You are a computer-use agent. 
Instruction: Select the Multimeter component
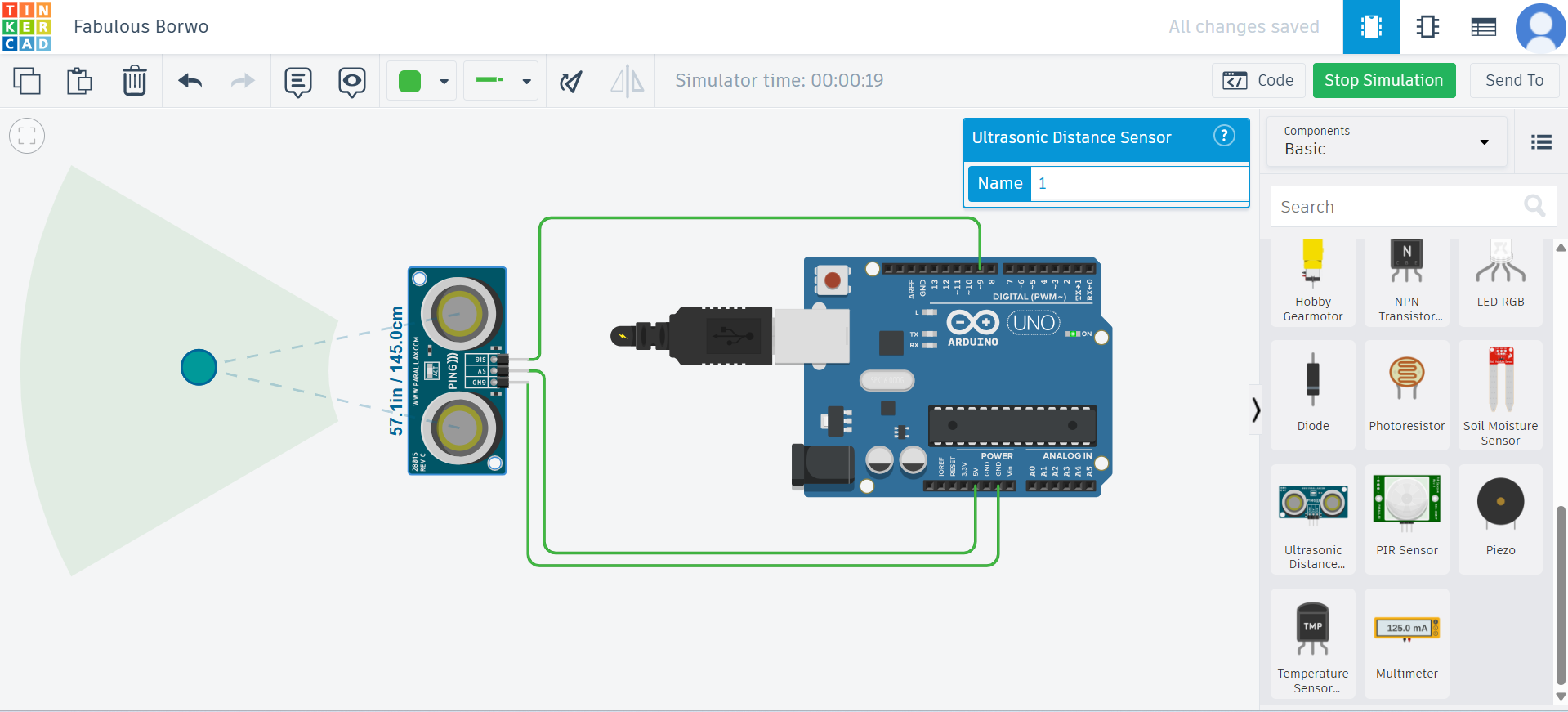[x=1406, y=643]
